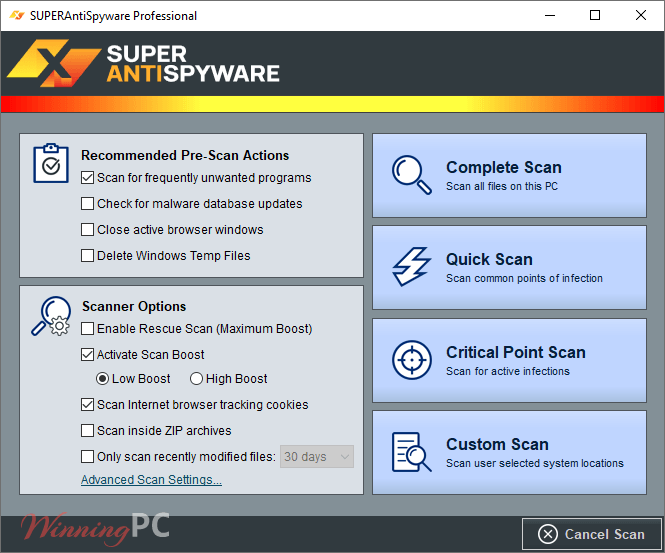Uncheck Scan for frequently unwanted programs
This screenshot has width=665, height=553.
(x=87, y=178)
